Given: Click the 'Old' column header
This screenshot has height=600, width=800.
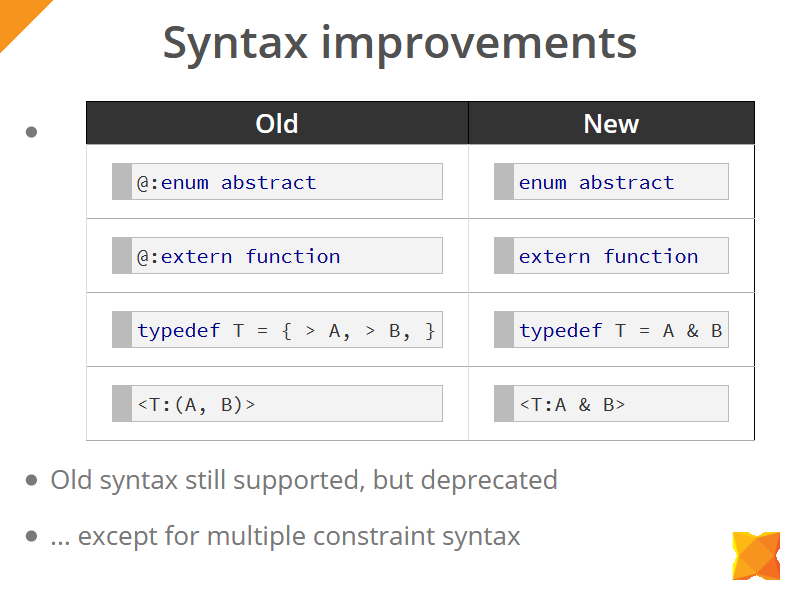Looking at the screenshot, I should point(277,123).
